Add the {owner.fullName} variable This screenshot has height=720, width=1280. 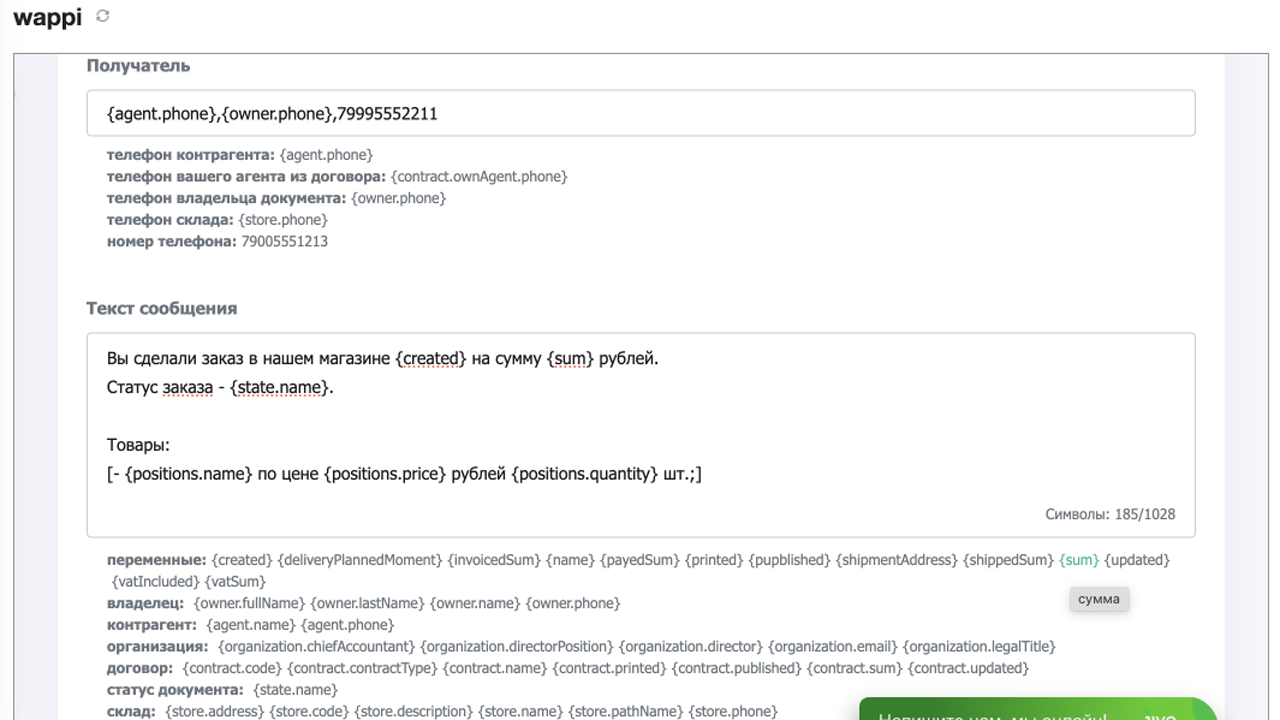[x=248, y=603]
